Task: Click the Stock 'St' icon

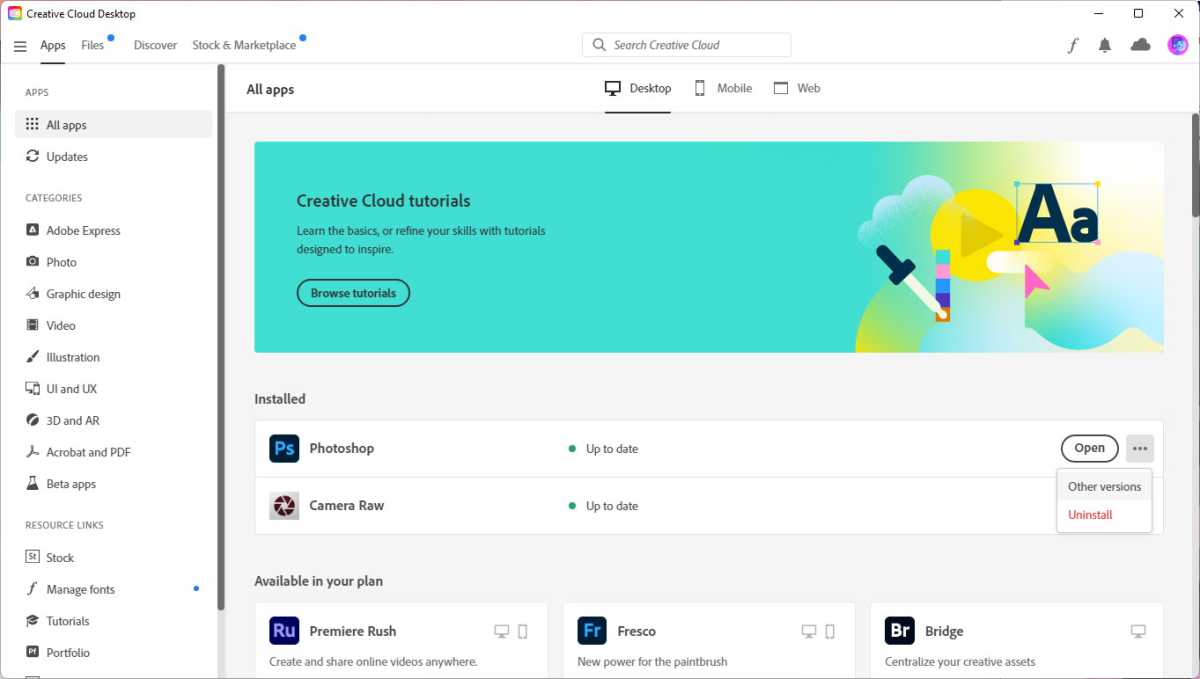Action: (x=32, y=557)
